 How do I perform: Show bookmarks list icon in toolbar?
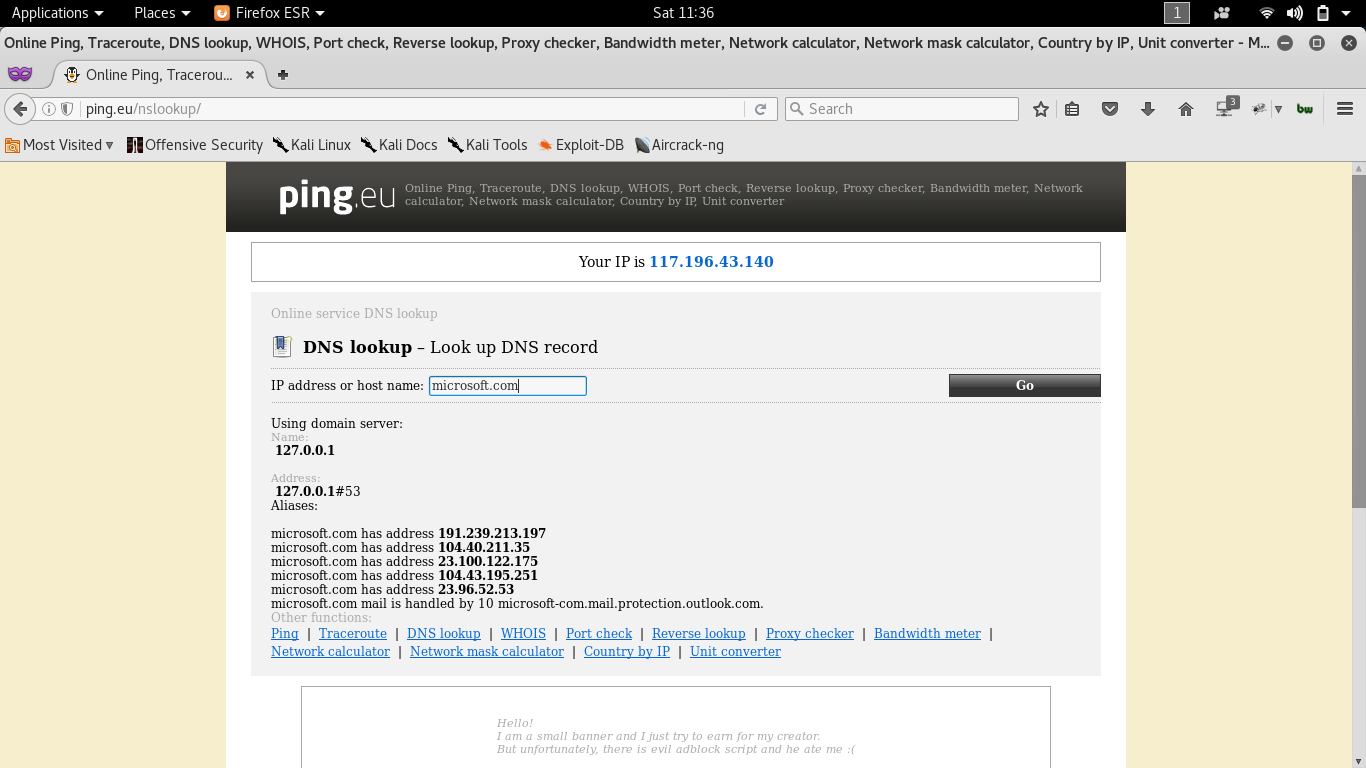1072,109
